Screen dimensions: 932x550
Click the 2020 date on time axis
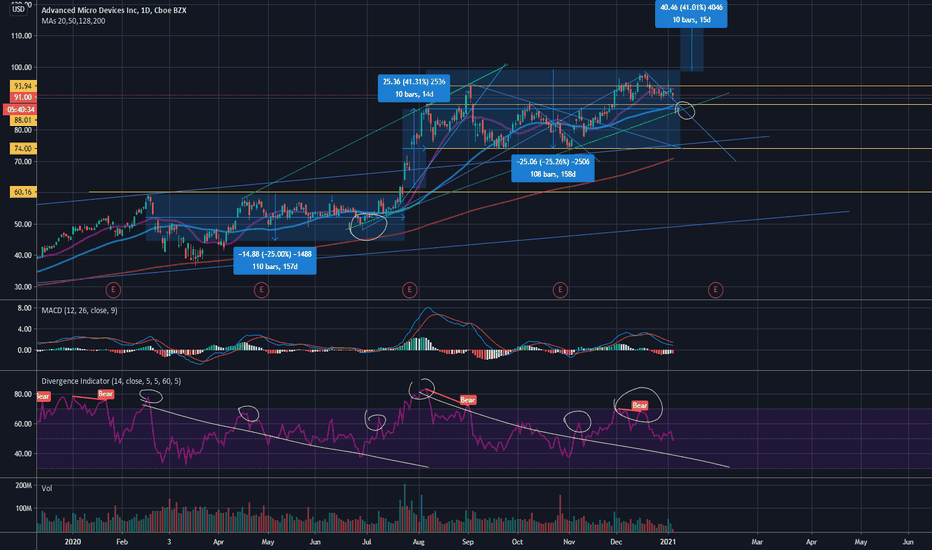(73, 542)
